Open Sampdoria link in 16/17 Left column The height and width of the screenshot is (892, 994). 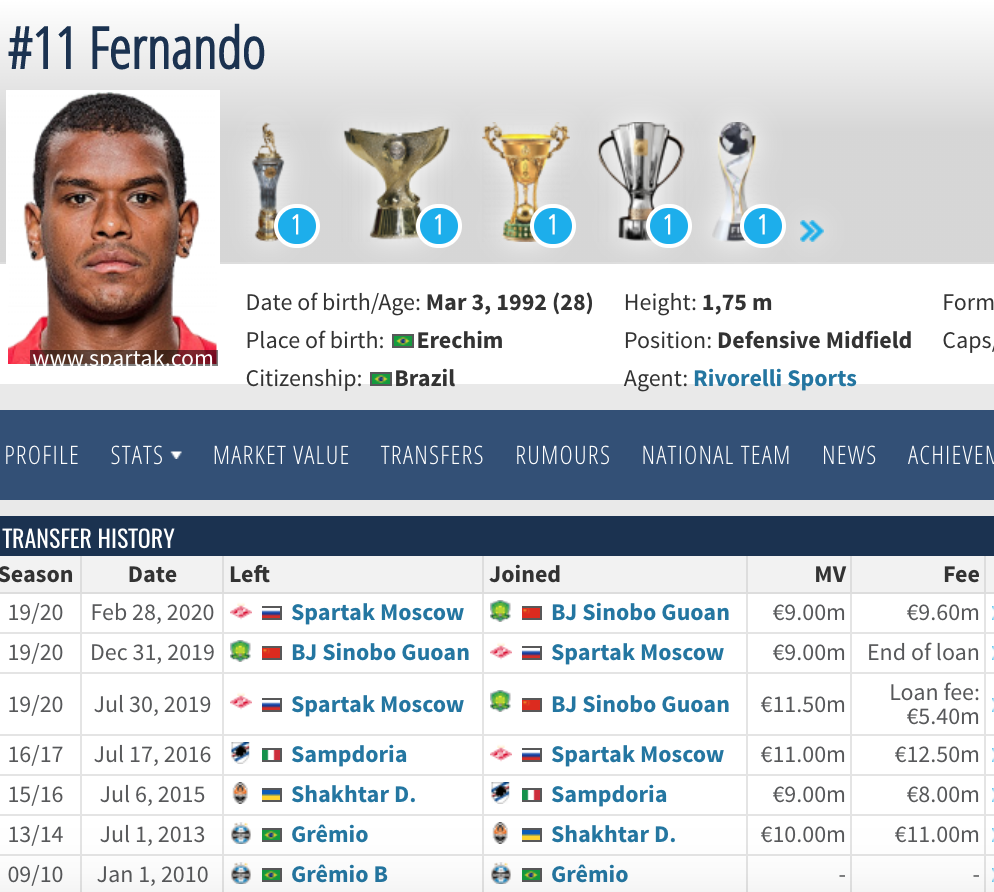(349, 754)
